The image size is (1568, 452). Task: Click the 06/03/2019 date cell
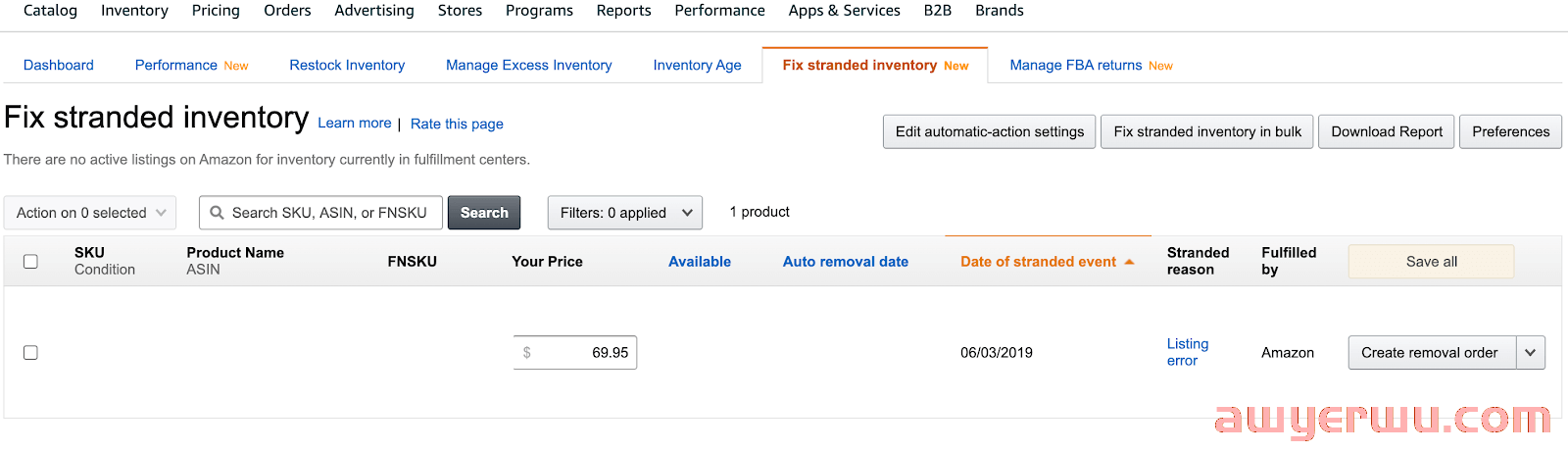tap(997, 353)
